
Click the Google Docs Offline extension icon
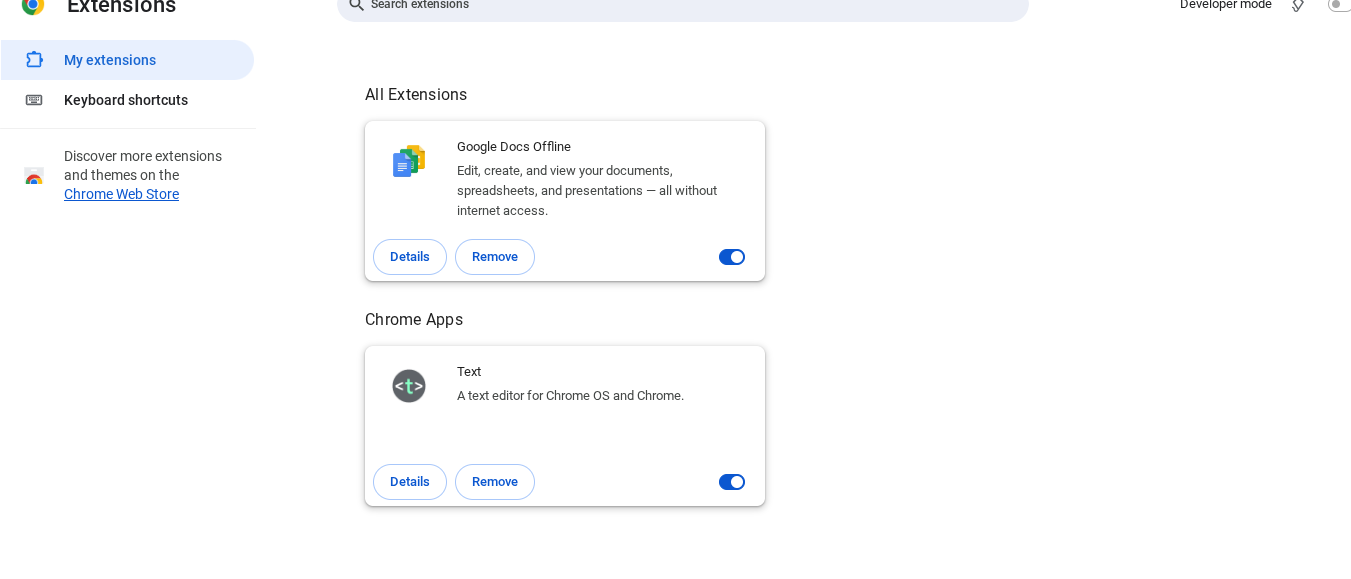[x=409, y=161]
